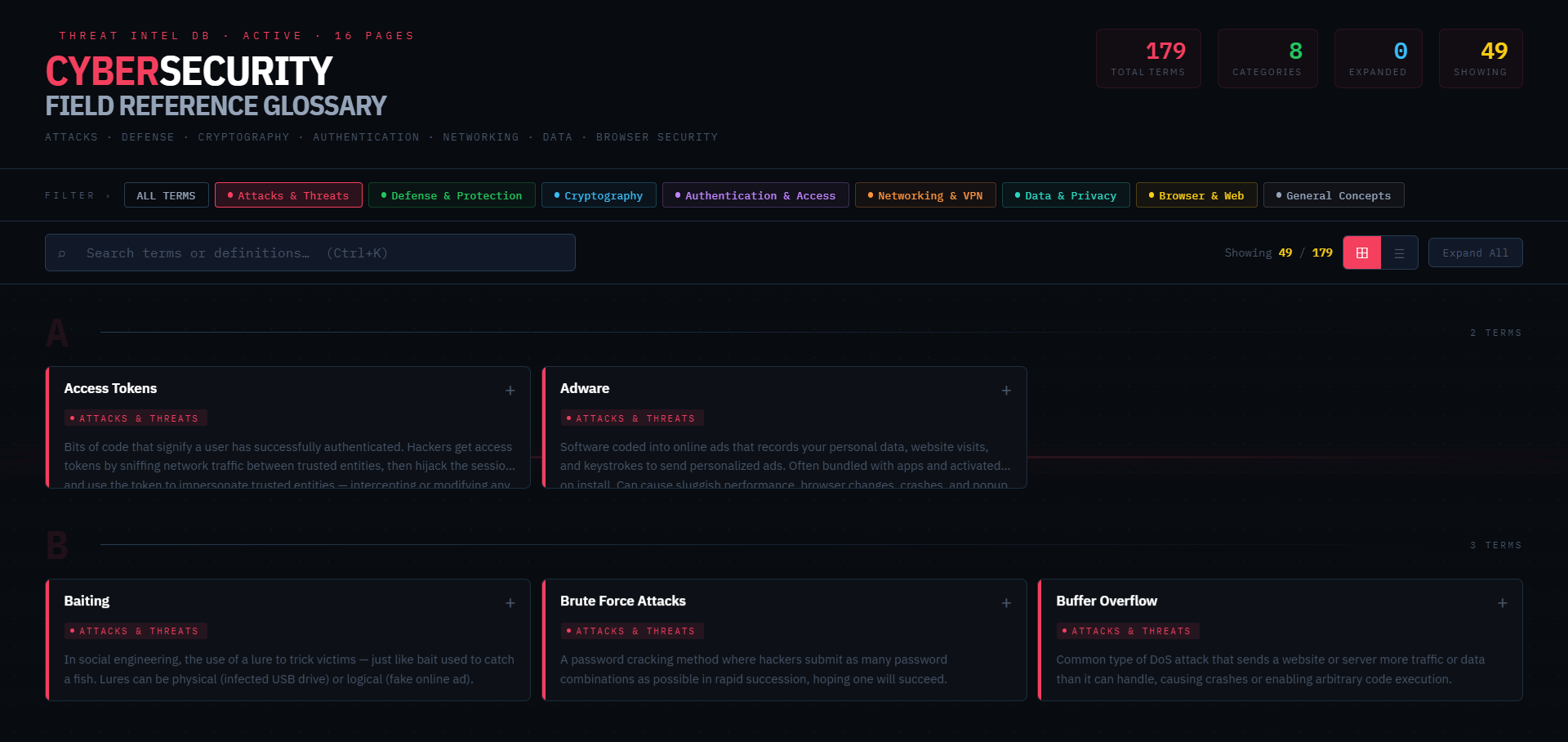The image size is (1568, 742).
Task: Click the Data & Privacy teal dot
Action: pyautogui.click(x=1017, y=195)
